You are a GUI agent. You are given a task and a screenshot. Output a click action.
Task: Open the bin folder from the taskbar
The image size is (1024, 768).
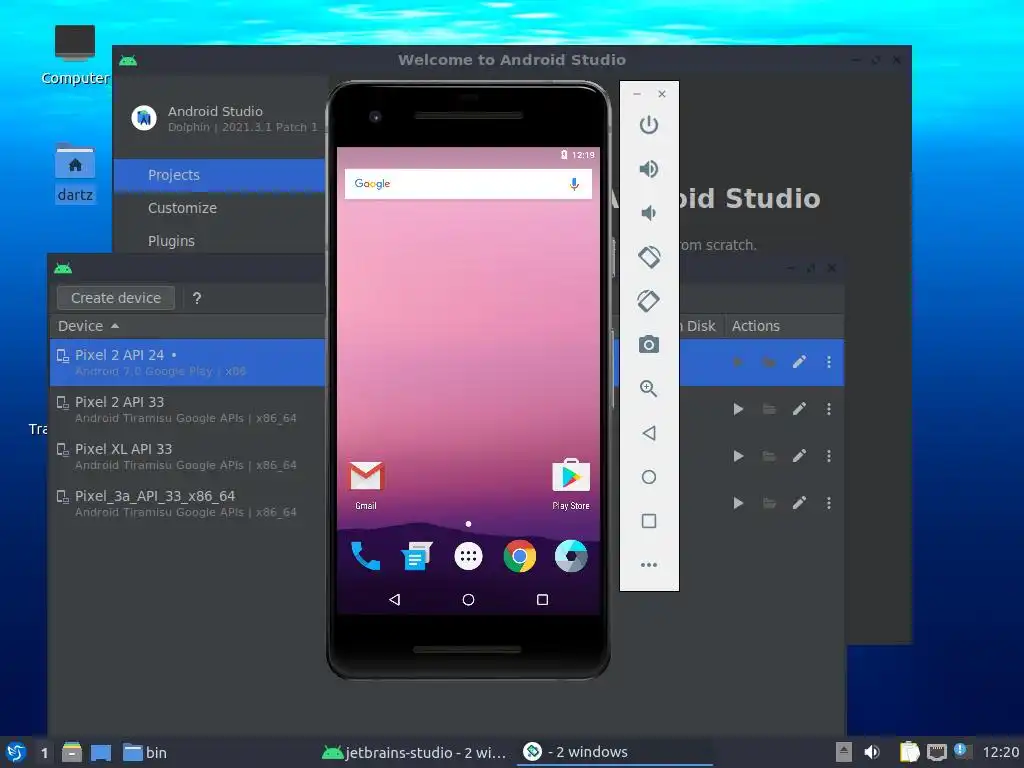pos(145,752)
